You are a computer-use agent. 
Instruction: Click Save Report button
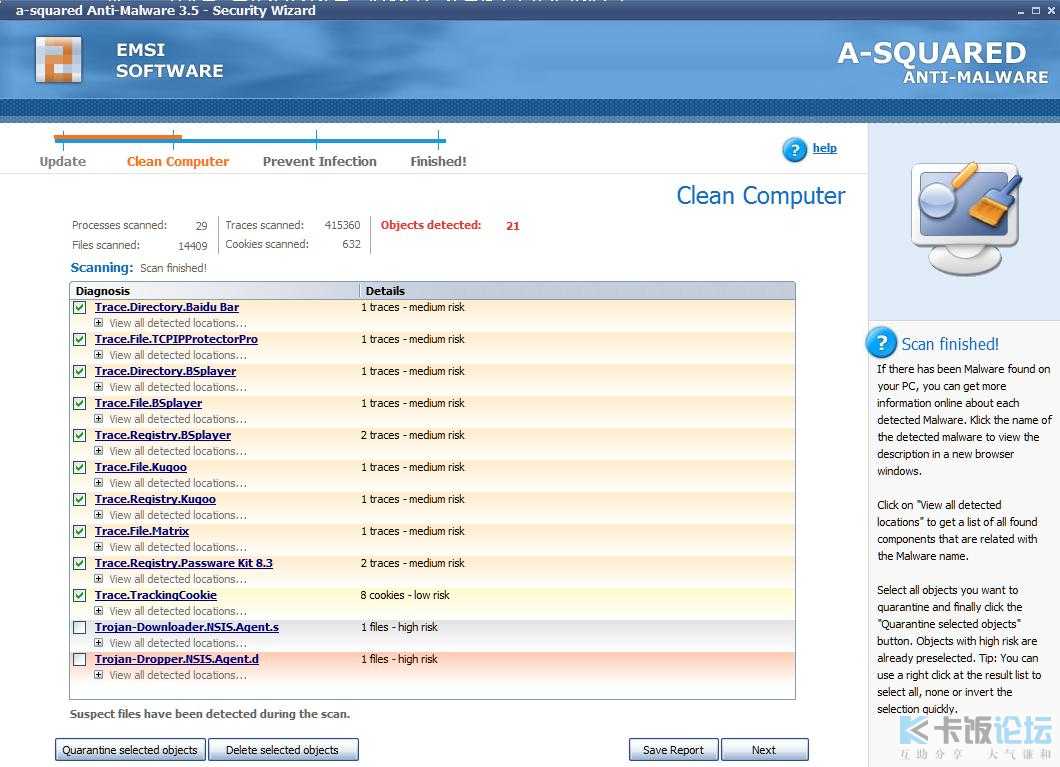(673, 750)
